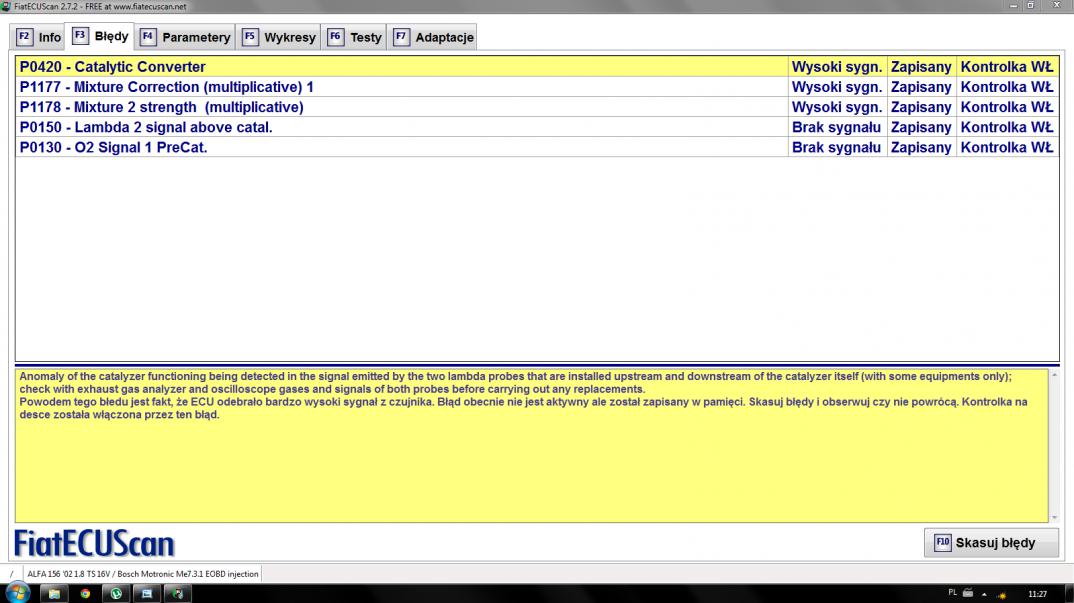Open the Testy tab
This screenshot has height=603, width=1074.
click(354, 37)
